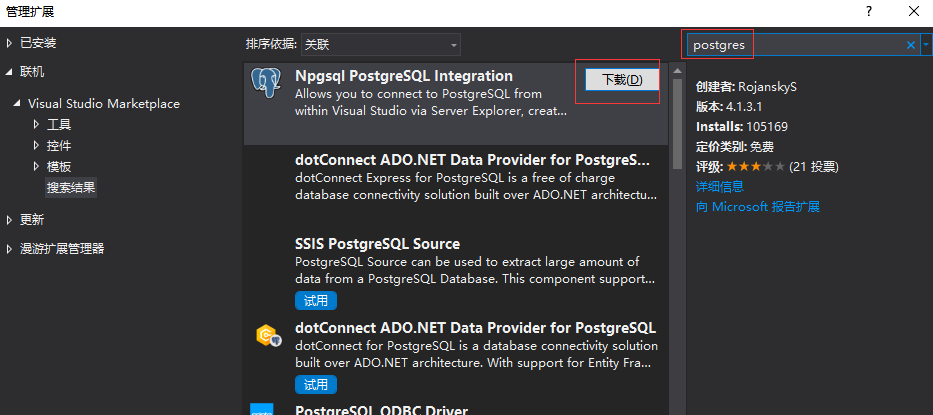
Task: Select the 已安装 category
Action: pos(38,43)
